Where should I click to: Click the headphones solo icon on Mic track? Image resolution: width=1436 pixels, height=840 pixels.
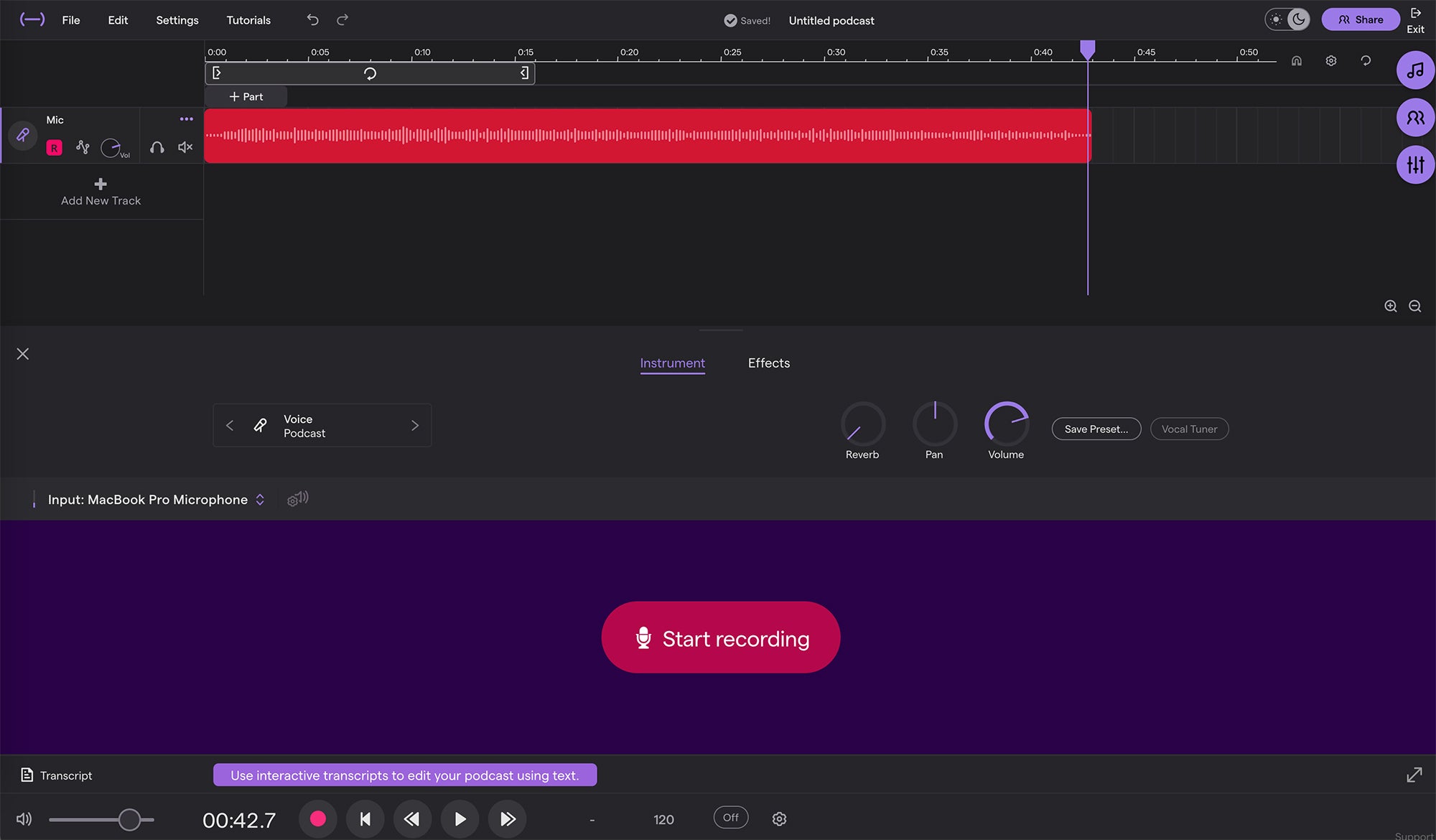pyautogui.click(x=157, y=147)
